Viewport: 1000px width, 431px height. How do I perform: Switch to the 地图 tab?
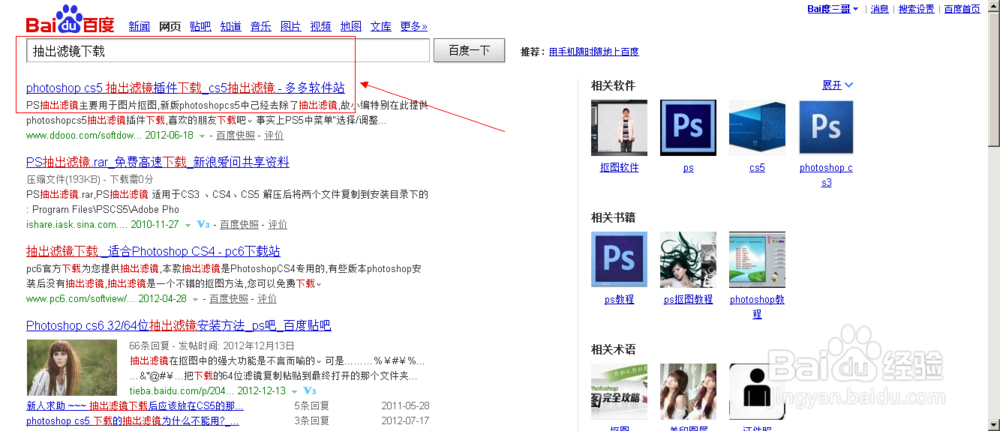tap(351, 27)
